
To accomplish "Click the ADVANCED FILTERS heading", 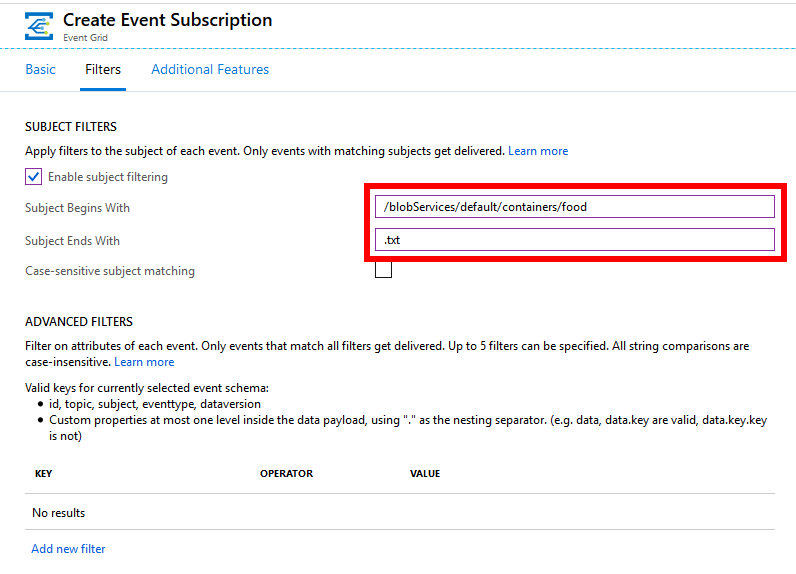I will (x=79, y=322).
